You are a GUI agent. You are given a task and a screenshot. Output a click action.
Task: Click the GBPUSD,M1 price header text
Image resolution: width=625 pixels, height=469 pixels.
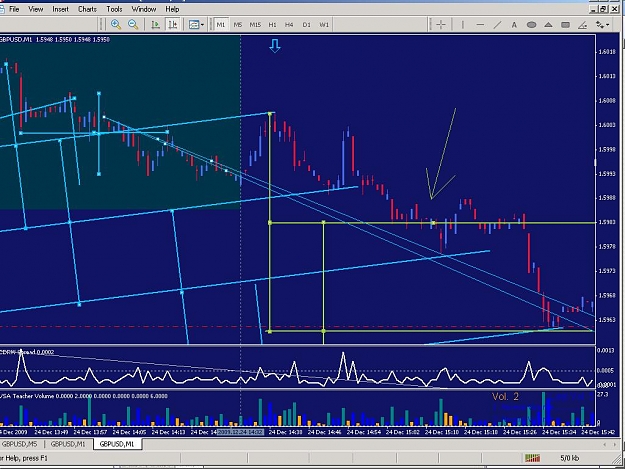click(55, 39)
